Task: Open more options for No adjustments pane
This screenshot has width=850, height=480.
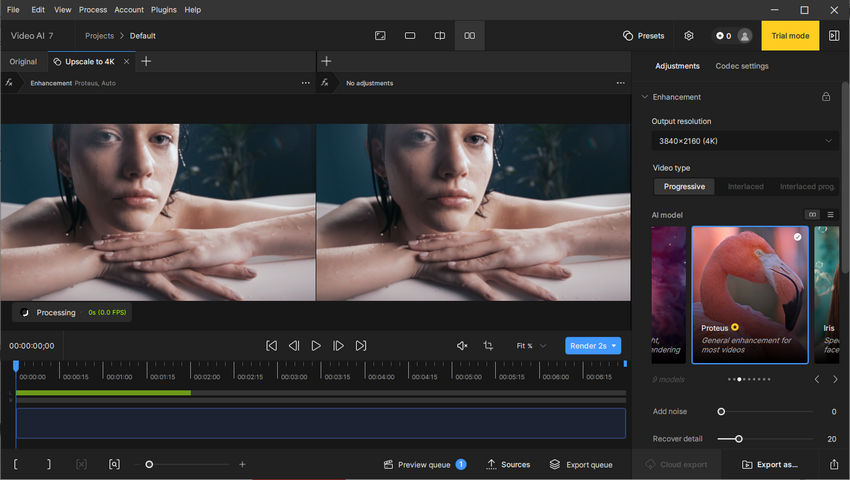Action: (x=621, y=83)
